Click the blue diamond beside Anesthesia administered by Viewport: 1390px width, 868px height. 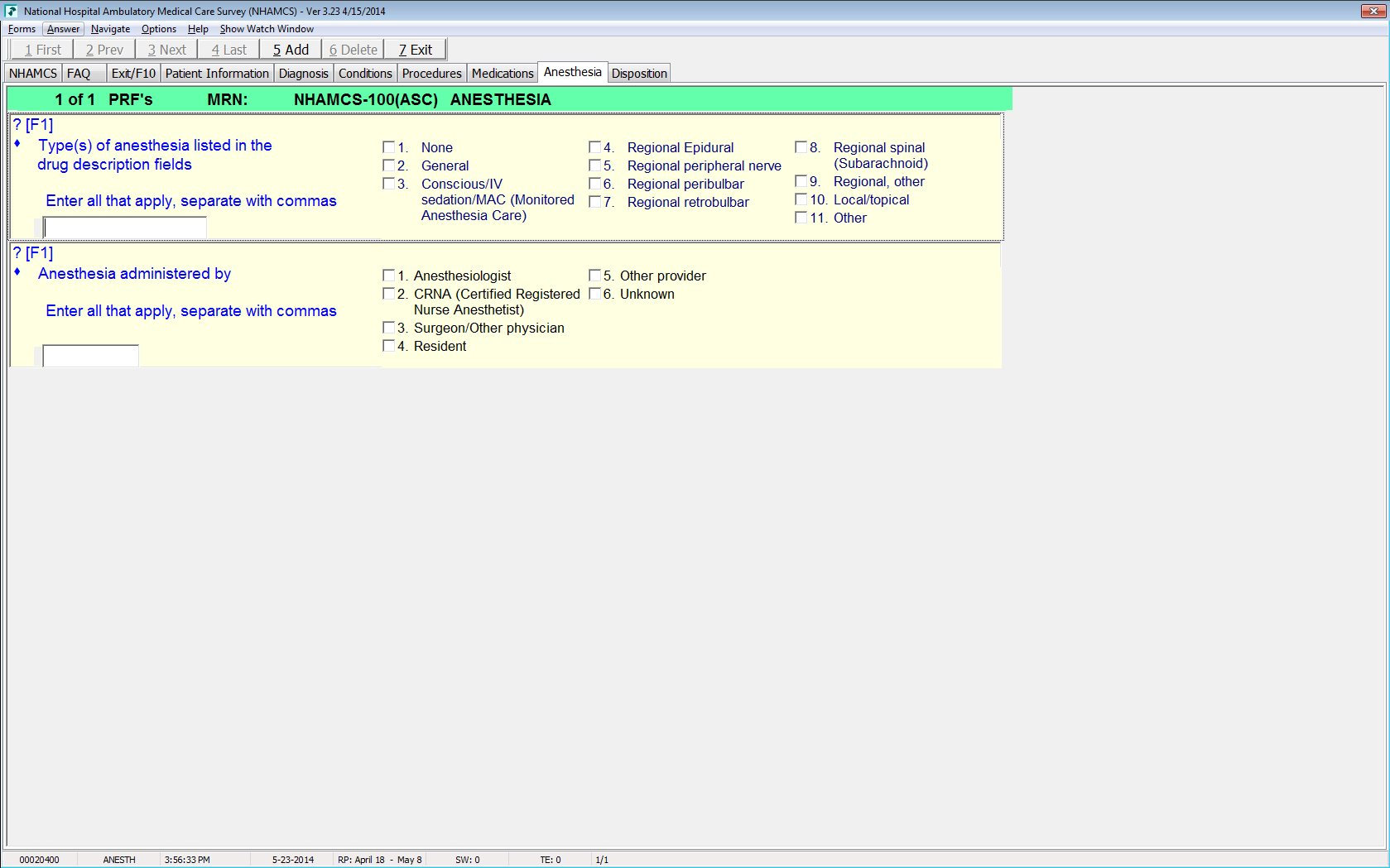coord(17,272)
